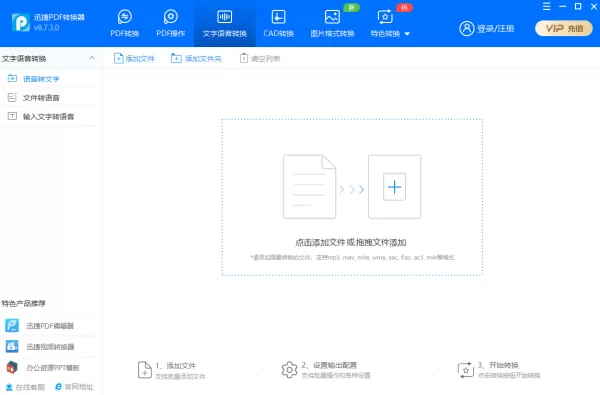Select 输入文字转语音 in sidebar
The height and width of the screenshot is (395, 600).
51,116
